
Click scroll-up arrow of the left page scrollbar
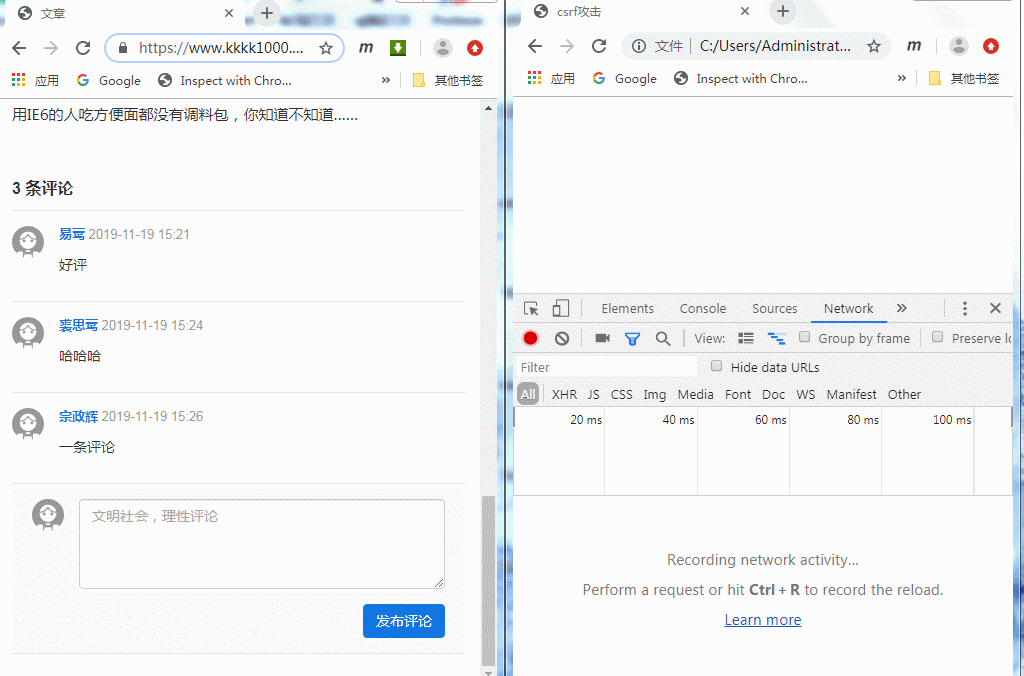point(488,108)
